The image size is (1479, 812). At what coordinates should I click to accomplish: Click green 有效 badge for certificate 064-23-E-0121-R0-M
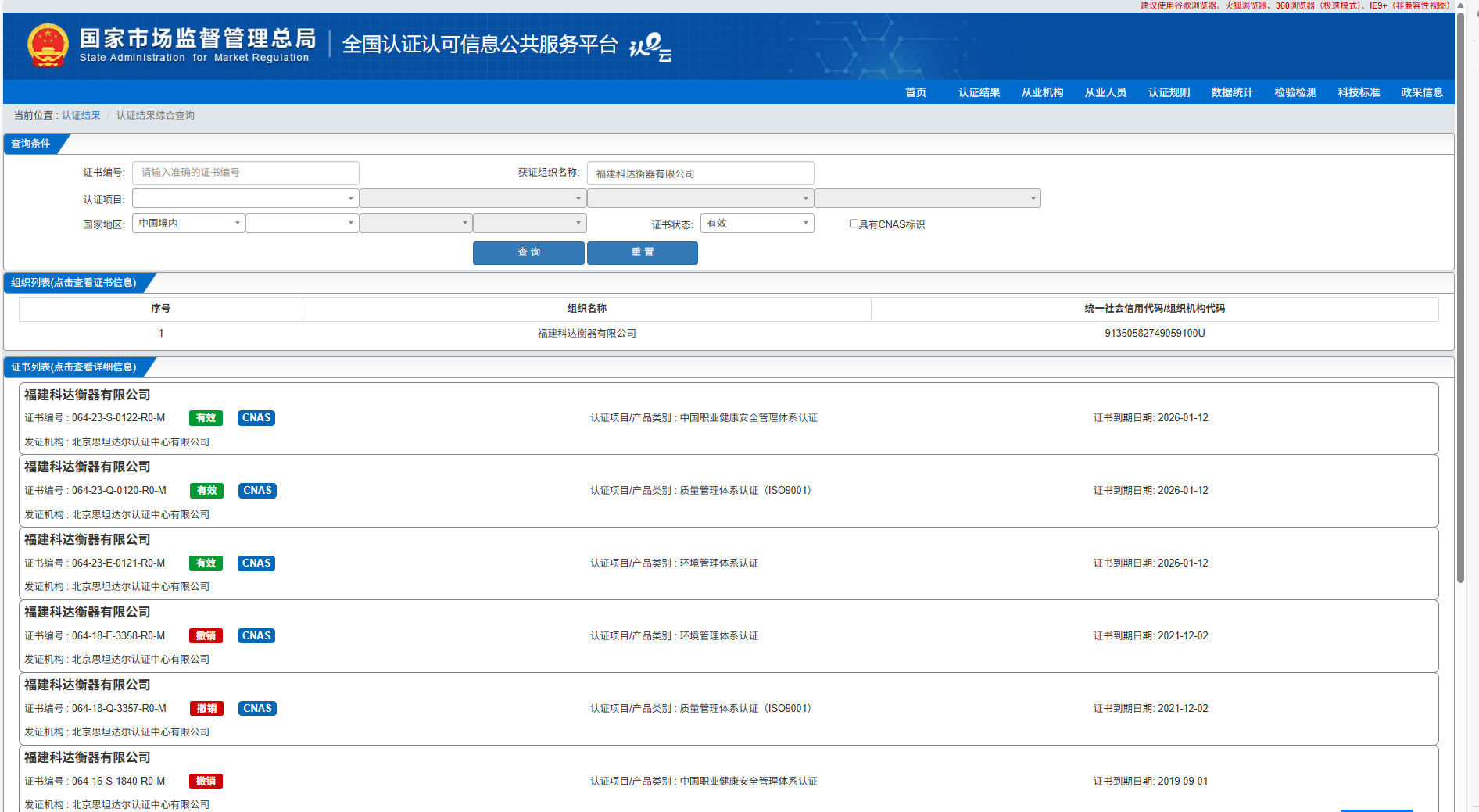point(206,563)
